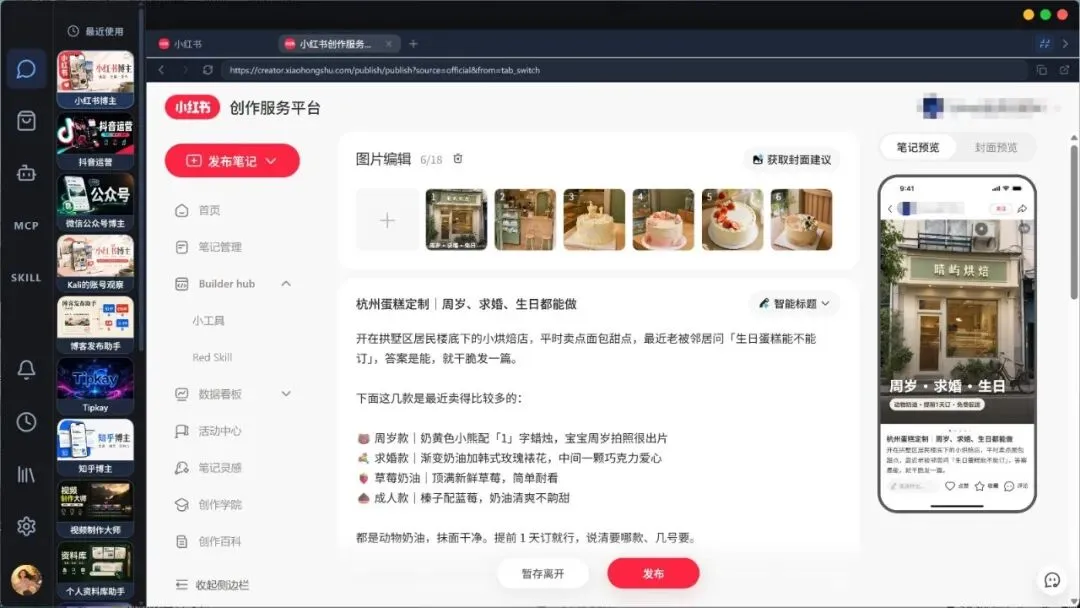Click the user avatar at bottom left
The width and height of the screenshot is (1080, 608).
tap(26, 580)
